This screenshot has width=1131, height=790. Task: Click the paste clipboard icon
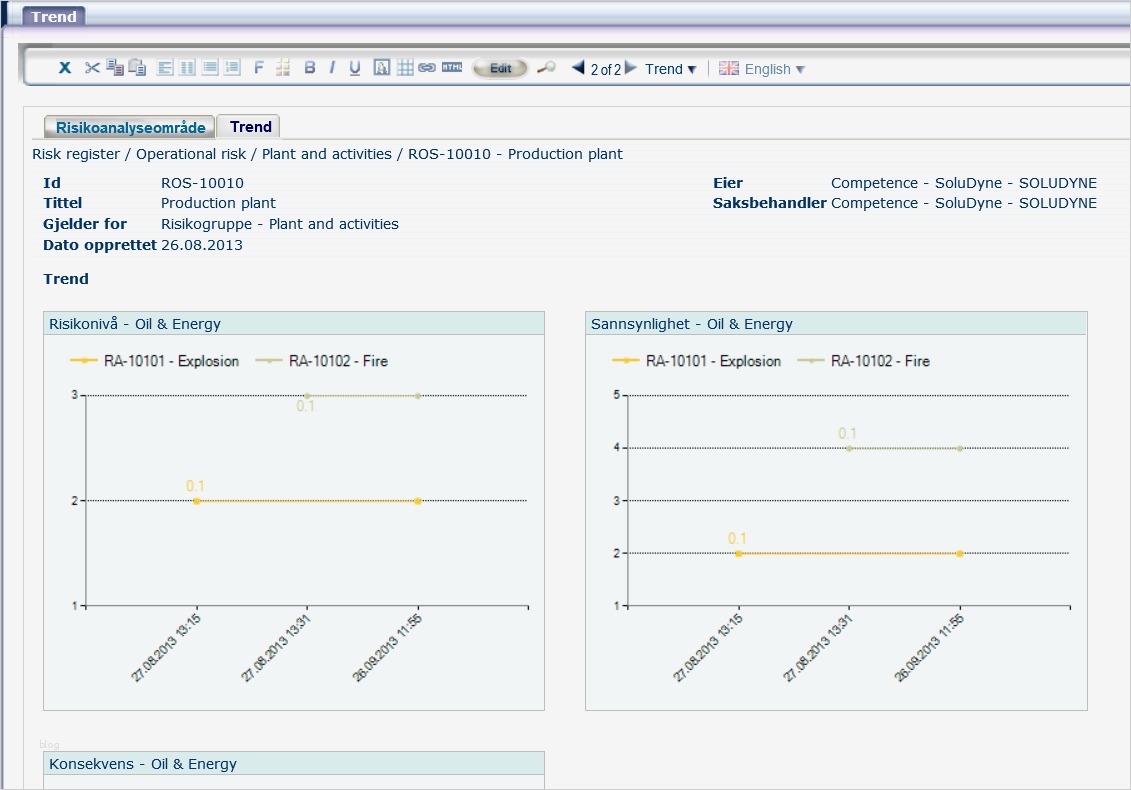click(x=137, y=68)
